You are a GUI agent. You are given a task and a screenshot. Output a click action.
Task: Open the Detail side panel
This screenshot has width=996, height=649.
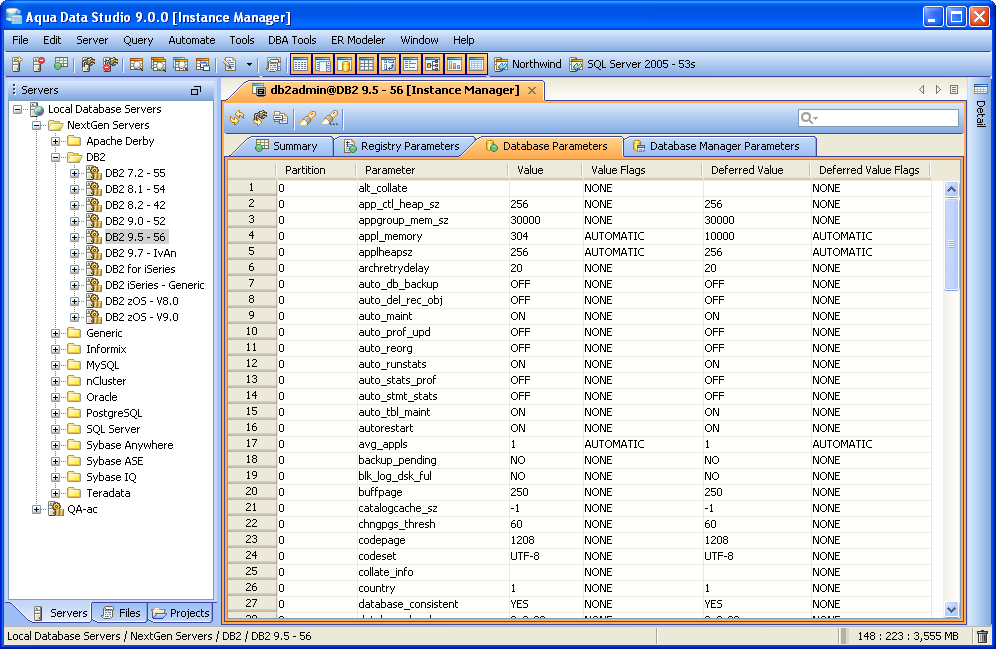tap(981, 105)
